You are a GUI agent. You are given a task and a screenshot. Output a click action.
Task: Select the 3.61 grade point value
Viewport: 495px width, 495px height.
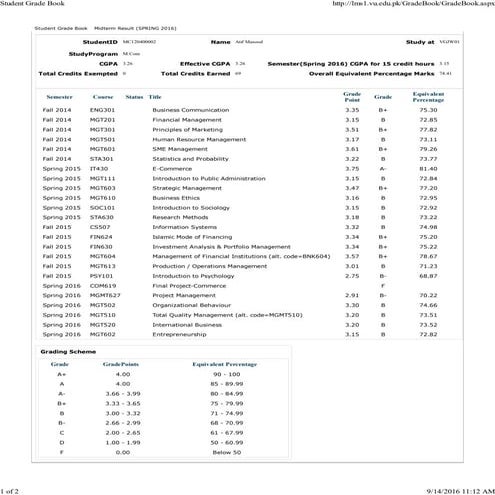(352, 149)
